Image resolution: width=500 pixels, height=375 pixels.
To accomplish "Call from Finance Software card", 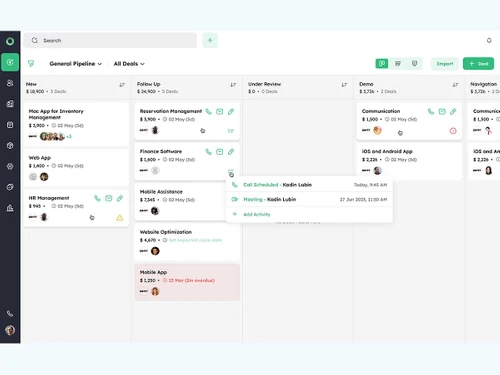I will pyautogui.click(x=208, y=152).
